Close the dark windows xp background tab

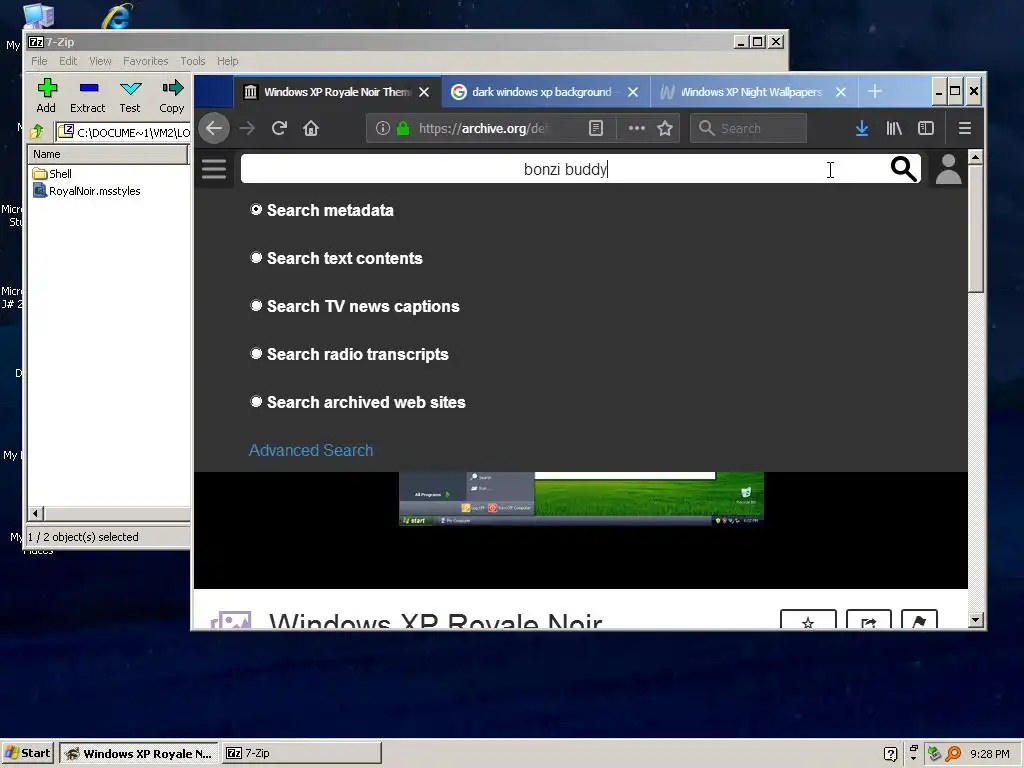point(633,92)
